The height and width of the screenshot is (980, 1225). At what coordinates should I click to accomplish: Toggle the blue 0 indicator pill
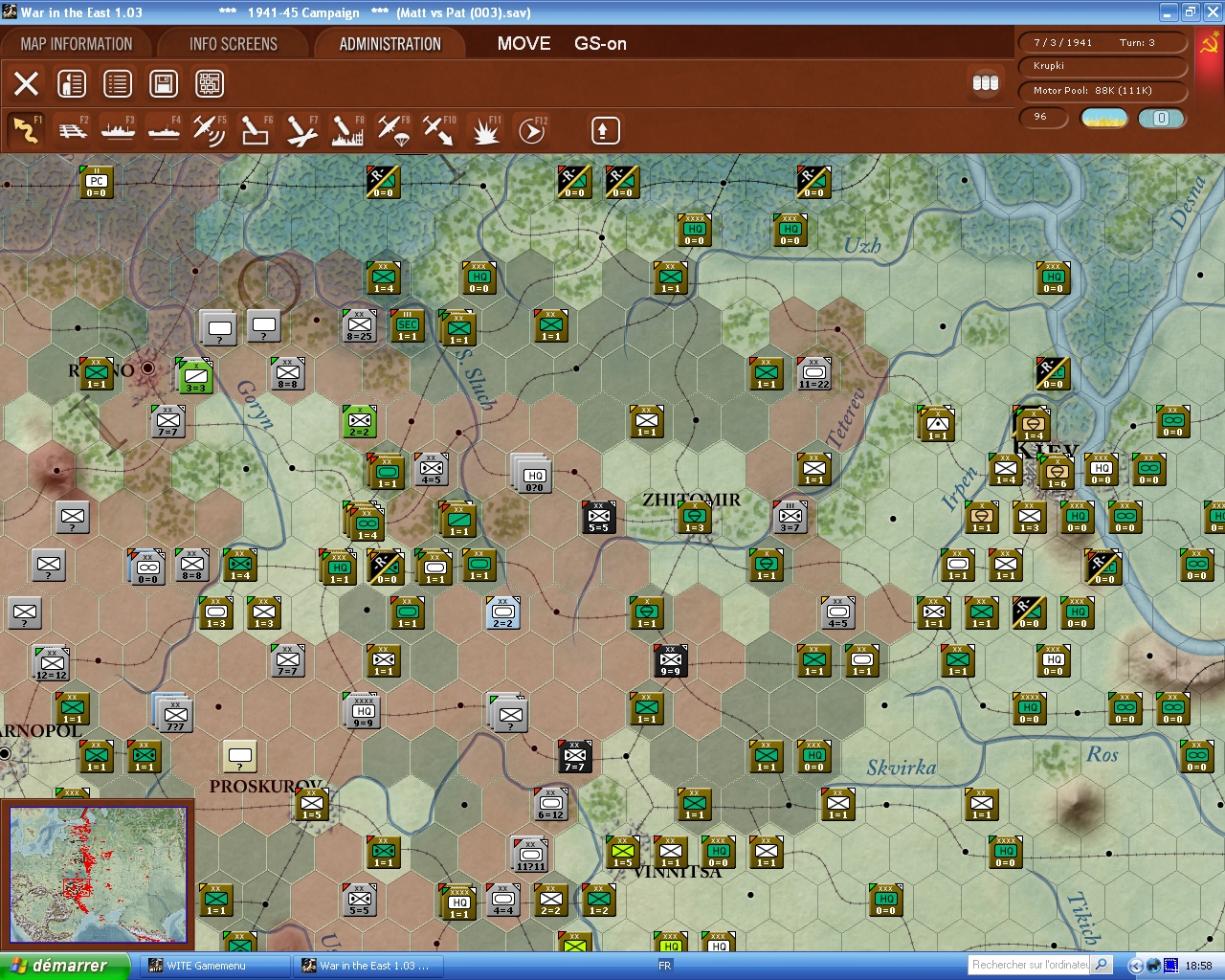(x=1161, y=118)
